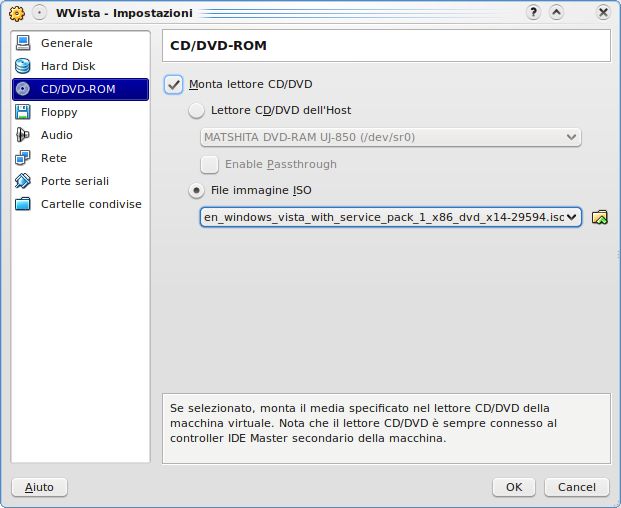This screenshot has width=621, height=508.
Task: Close the WVista Impostazioni window
Action: pos(603,13)
